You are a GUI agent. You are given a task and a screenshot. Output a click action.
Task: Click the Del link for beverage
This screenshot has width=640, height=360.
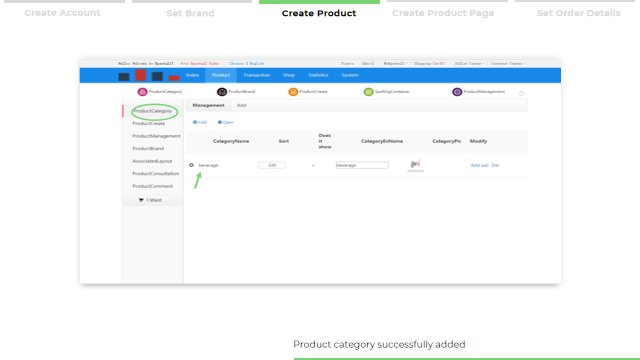click(x=495, y=165)
